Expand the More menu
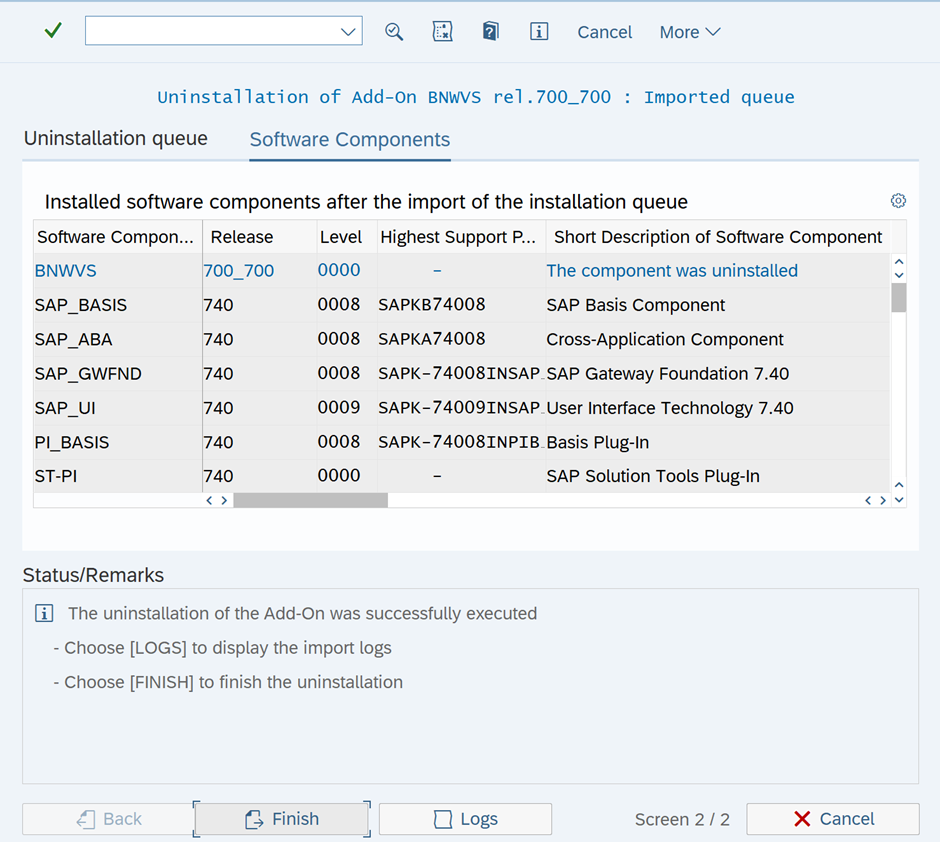This screenshot has width=940, height=842. (689, 32)
